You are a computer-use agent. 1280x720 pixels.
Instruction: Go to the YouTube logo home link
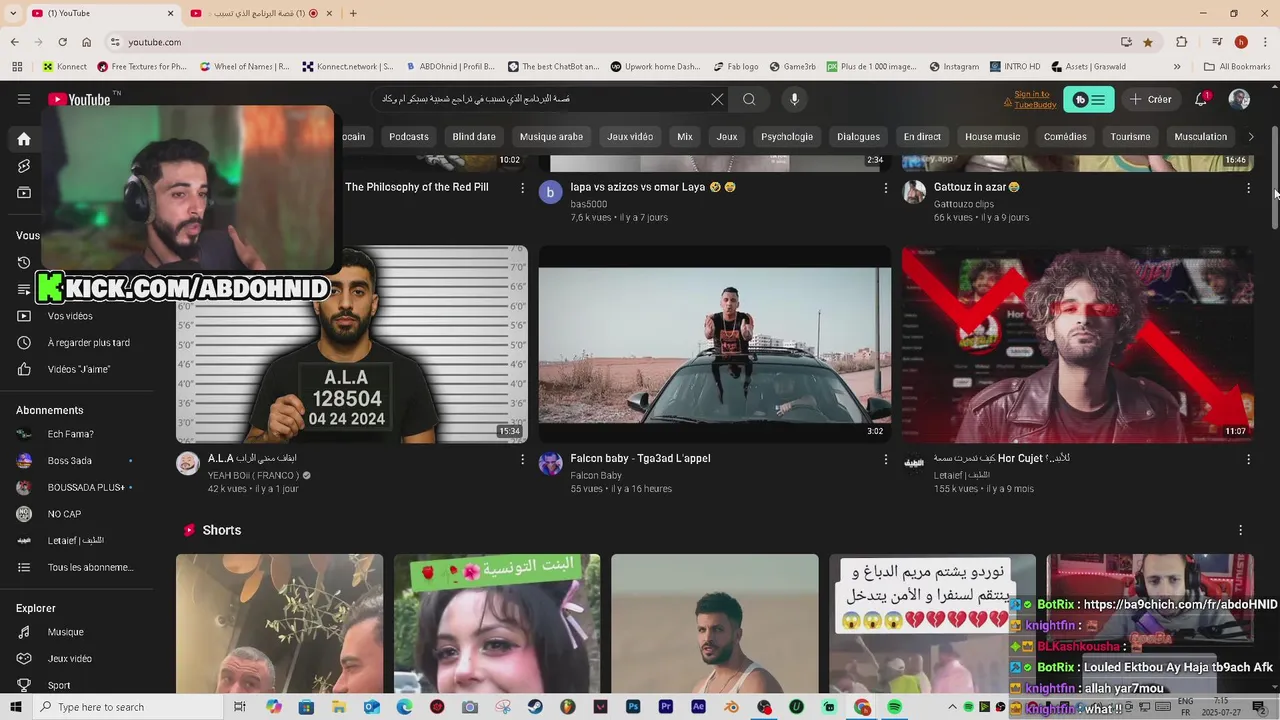80,99
